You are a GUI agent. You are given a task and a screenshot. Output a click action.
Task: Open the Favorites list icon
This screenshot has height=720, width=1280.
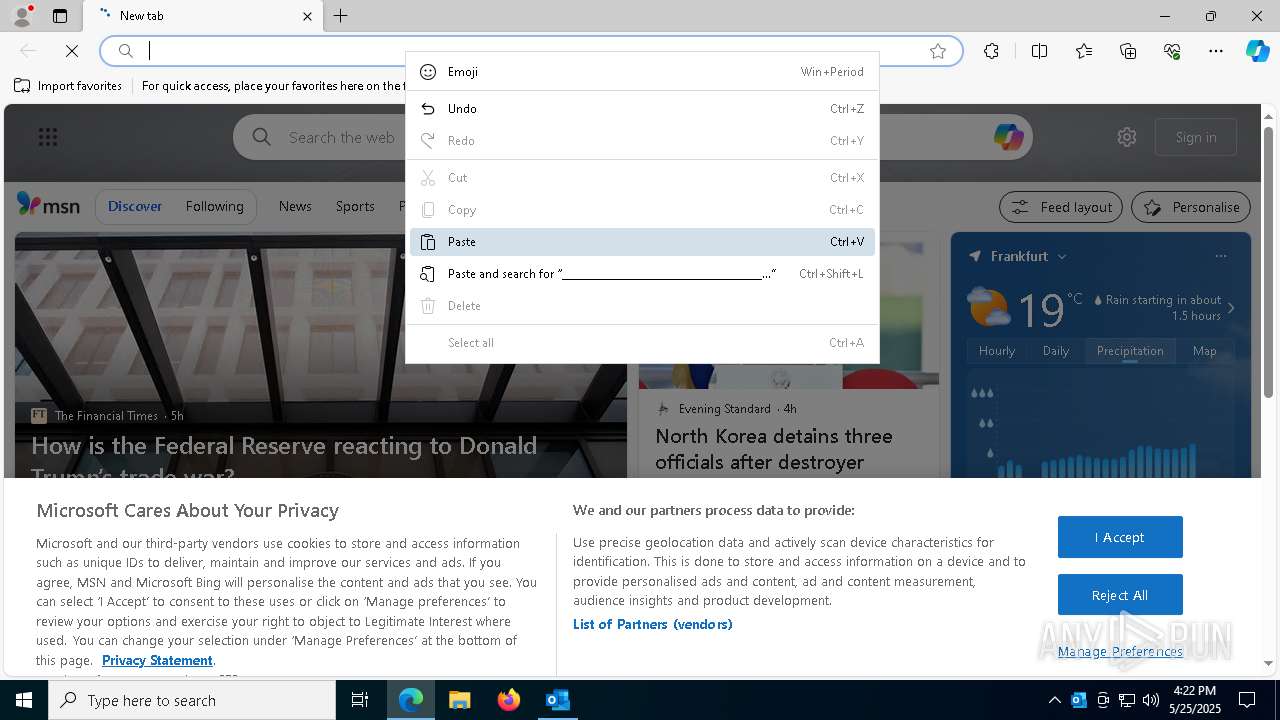(x=1084, y=51)
